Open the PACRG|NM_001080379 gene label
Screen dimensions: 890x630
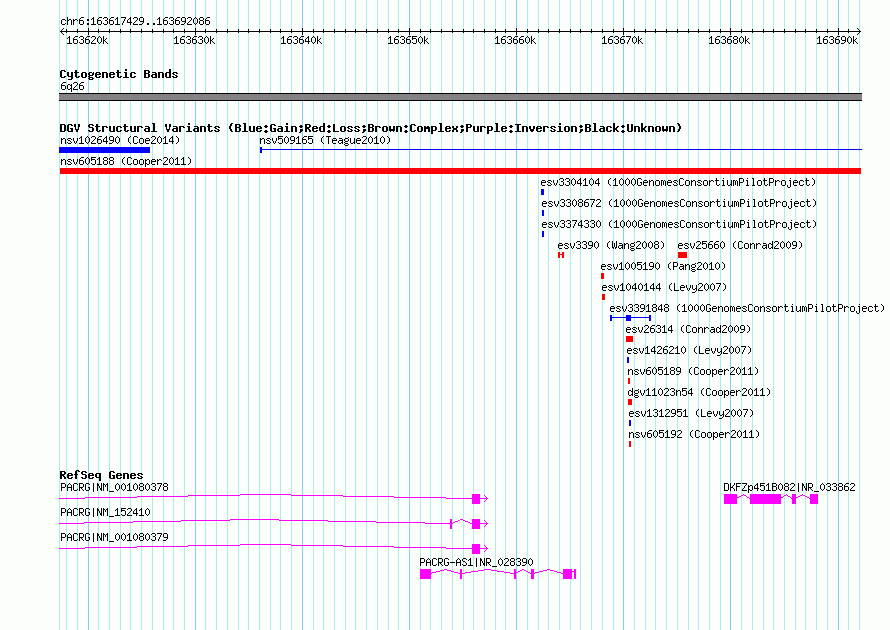click(x=114, y=537)
